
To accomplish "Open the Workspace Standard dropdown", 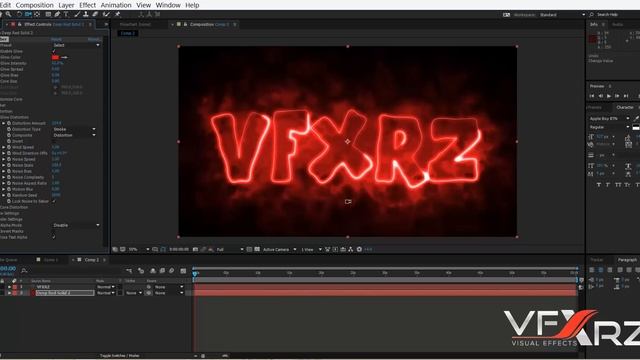I will [x=562, y=15].
